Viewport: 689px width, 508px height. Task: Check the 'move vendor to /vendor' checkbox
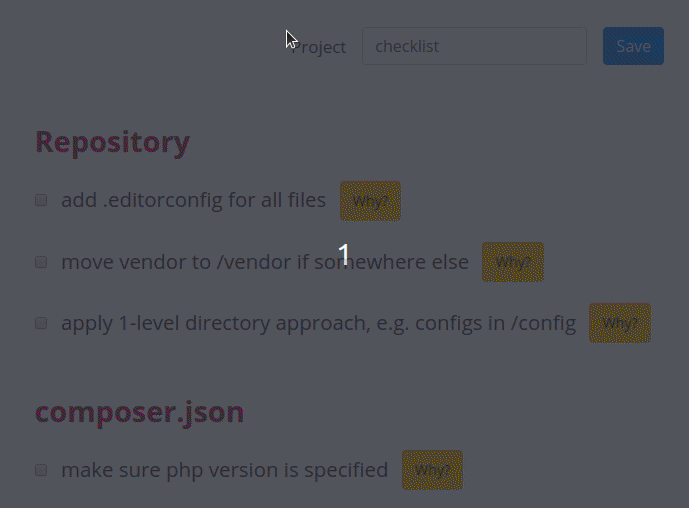pos(41,262)
